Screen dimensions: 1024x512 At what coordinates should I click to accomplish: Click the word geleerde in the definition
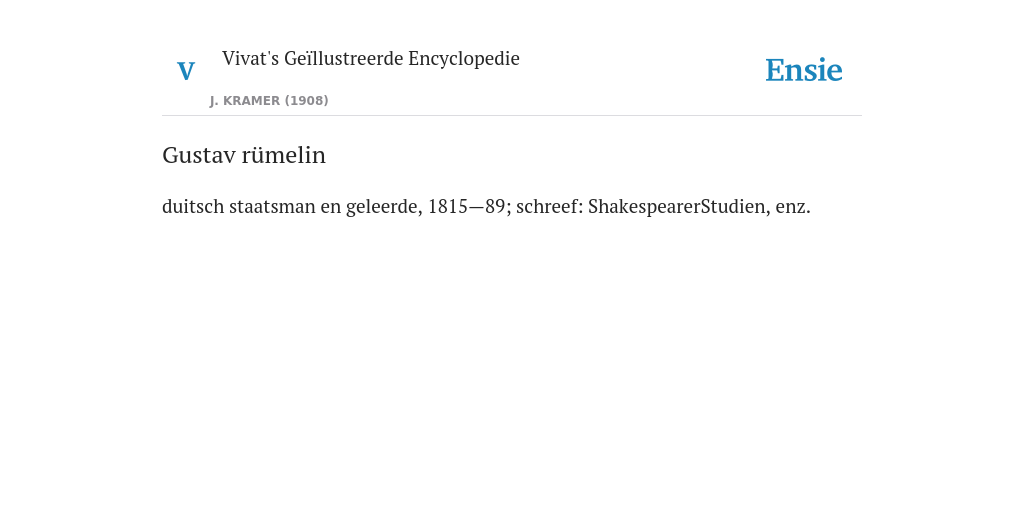coord(384,206)
